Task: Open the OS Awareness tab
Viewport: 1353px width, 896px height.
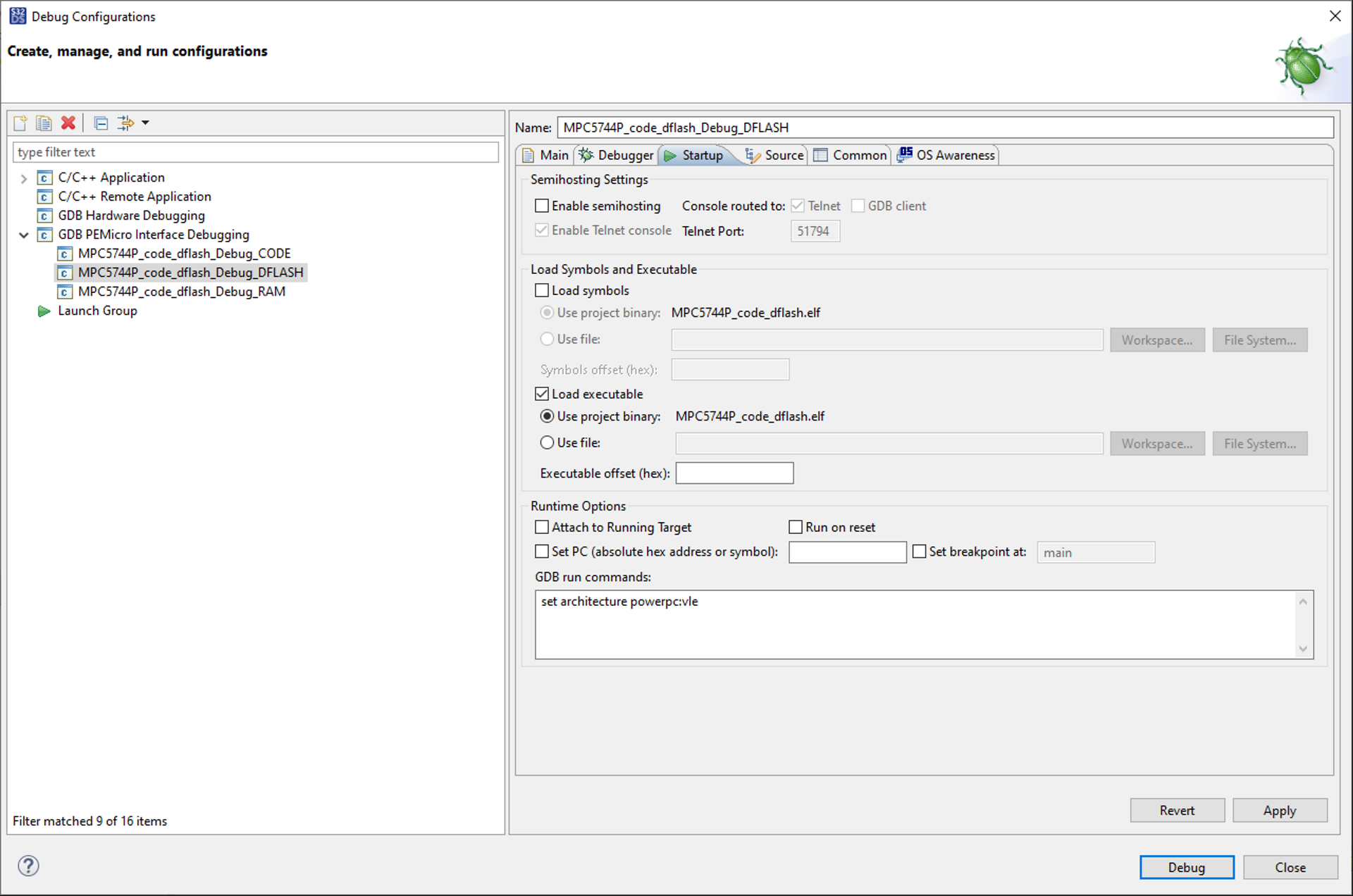Action: (946, 155)
